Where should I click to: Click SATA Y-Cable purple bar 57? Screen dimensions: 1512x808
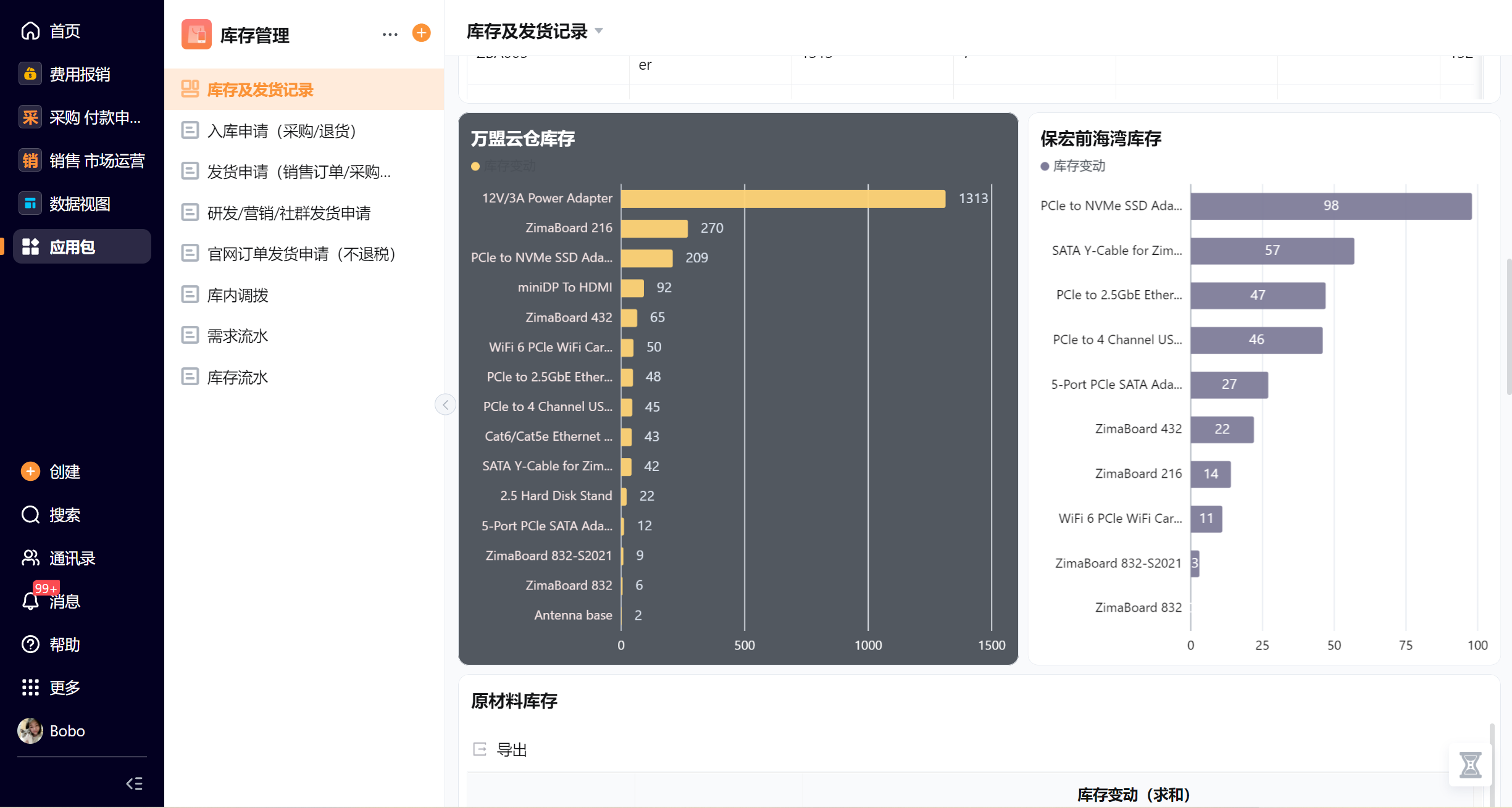(x=1272, y=251)
